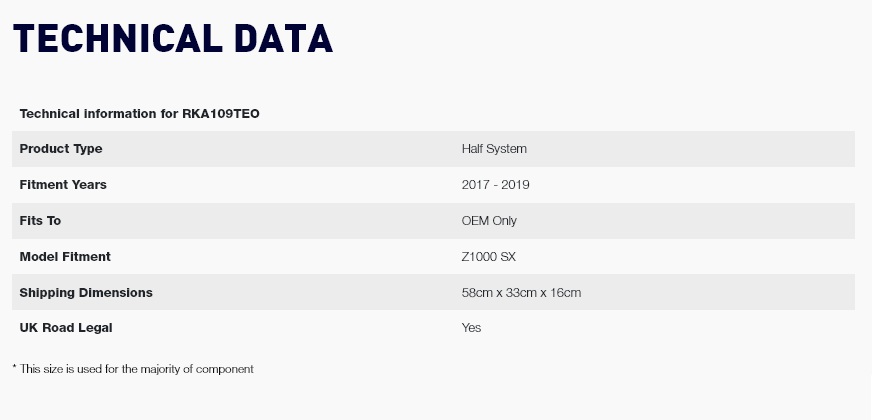
Task: Click the 2019 end year text
Action: click(x=515, y=185)
